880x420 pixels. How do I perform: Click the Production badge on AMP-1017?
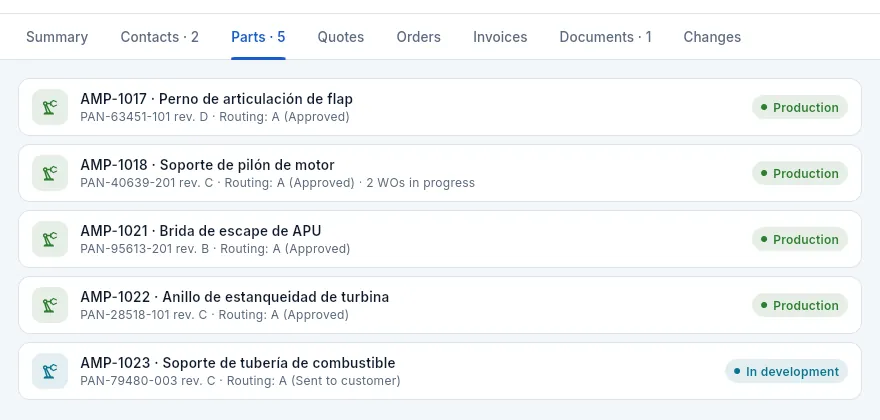point(800,107)
